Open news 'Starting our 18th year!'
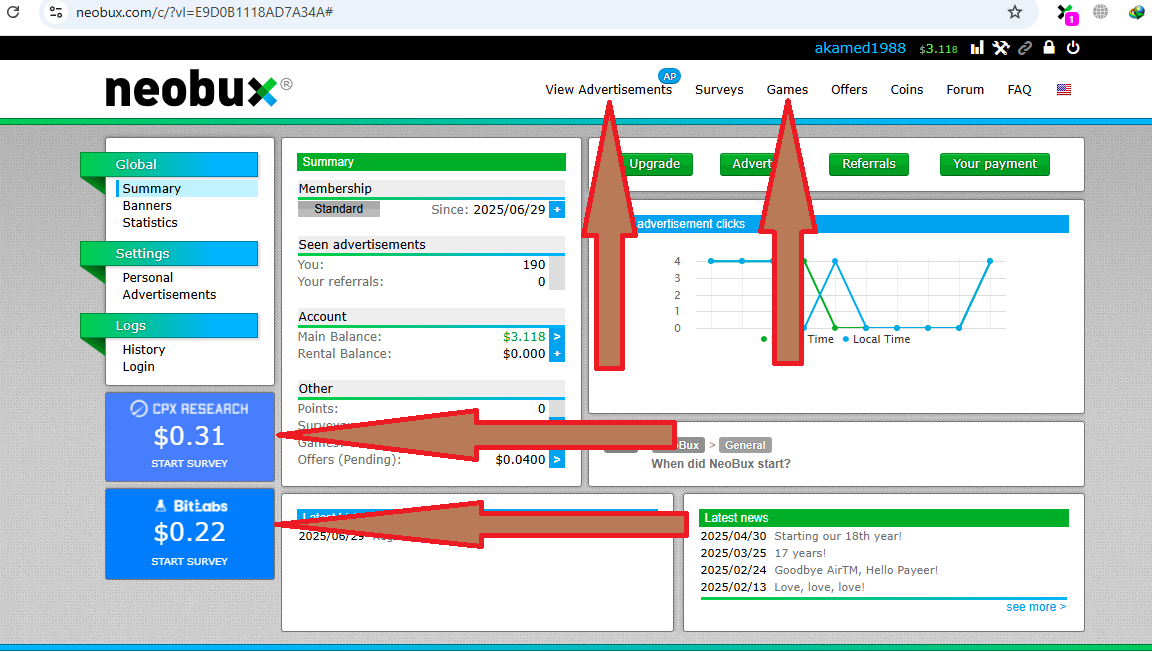The height and width of the screenshot is (652, 1152). (x=838, y=537)
